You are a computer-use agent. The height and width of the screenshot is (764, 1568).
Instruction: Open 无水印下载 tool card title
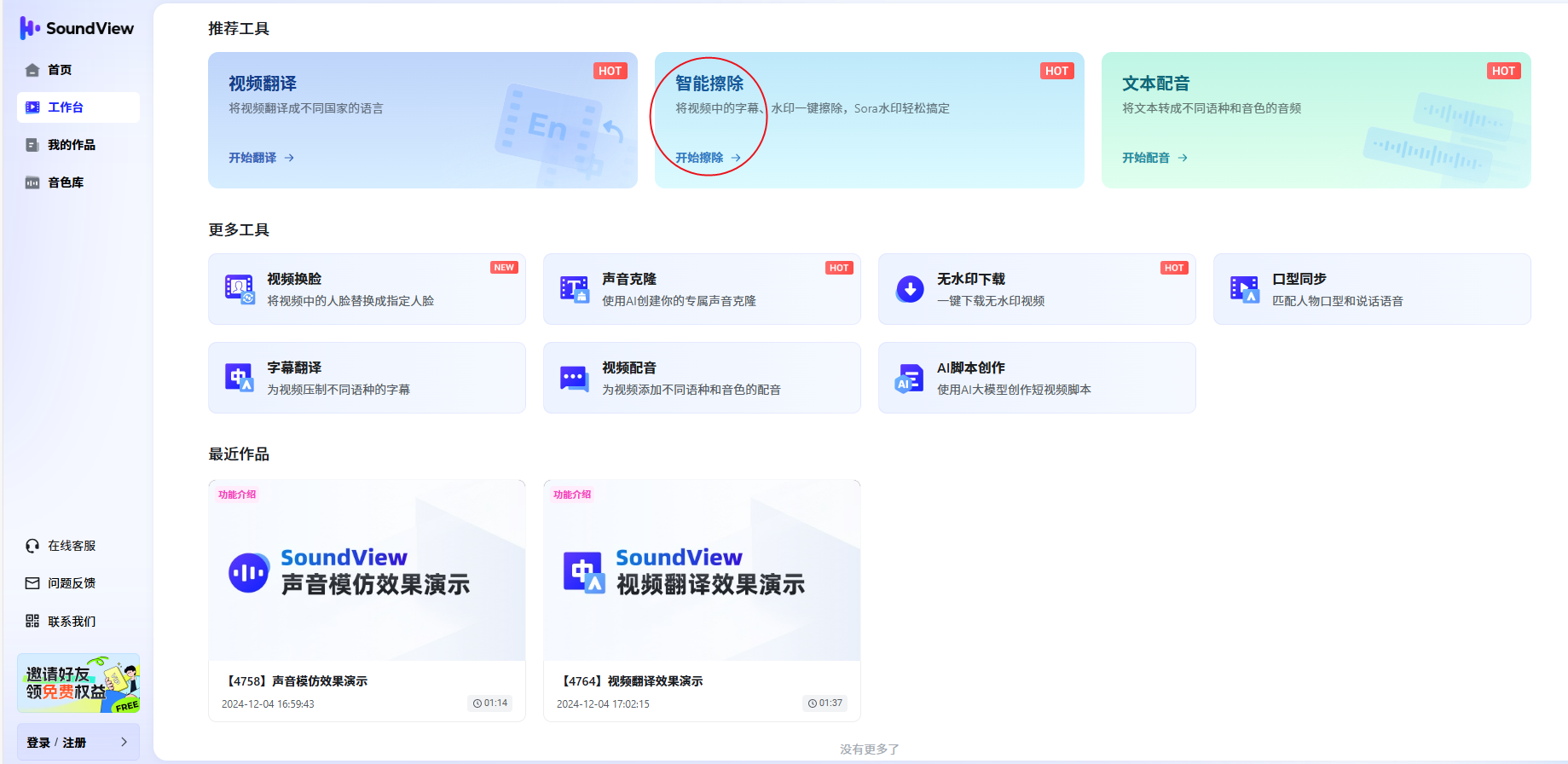pyautogui.click(x=971, y=279)
